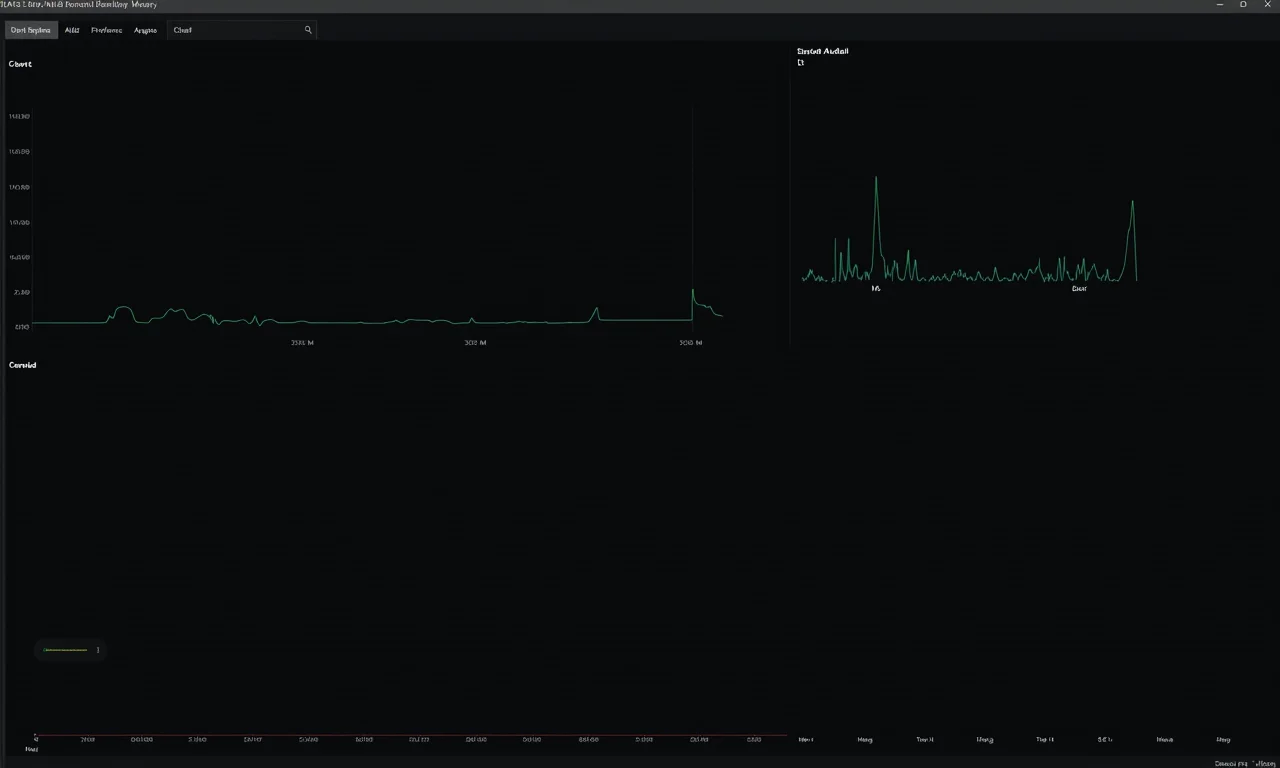1280x768 pixels.
Task: Click the magnifier icon in the search box
Action: tap(308, 30)
